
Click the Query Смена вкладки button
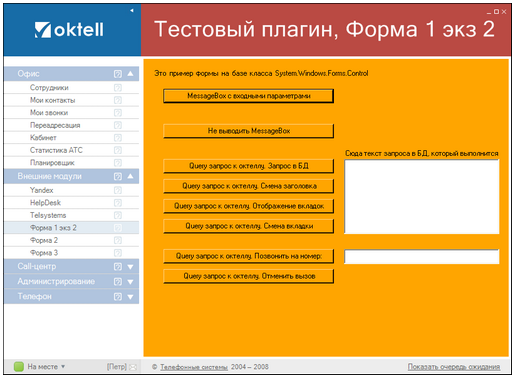coord(248,226)
